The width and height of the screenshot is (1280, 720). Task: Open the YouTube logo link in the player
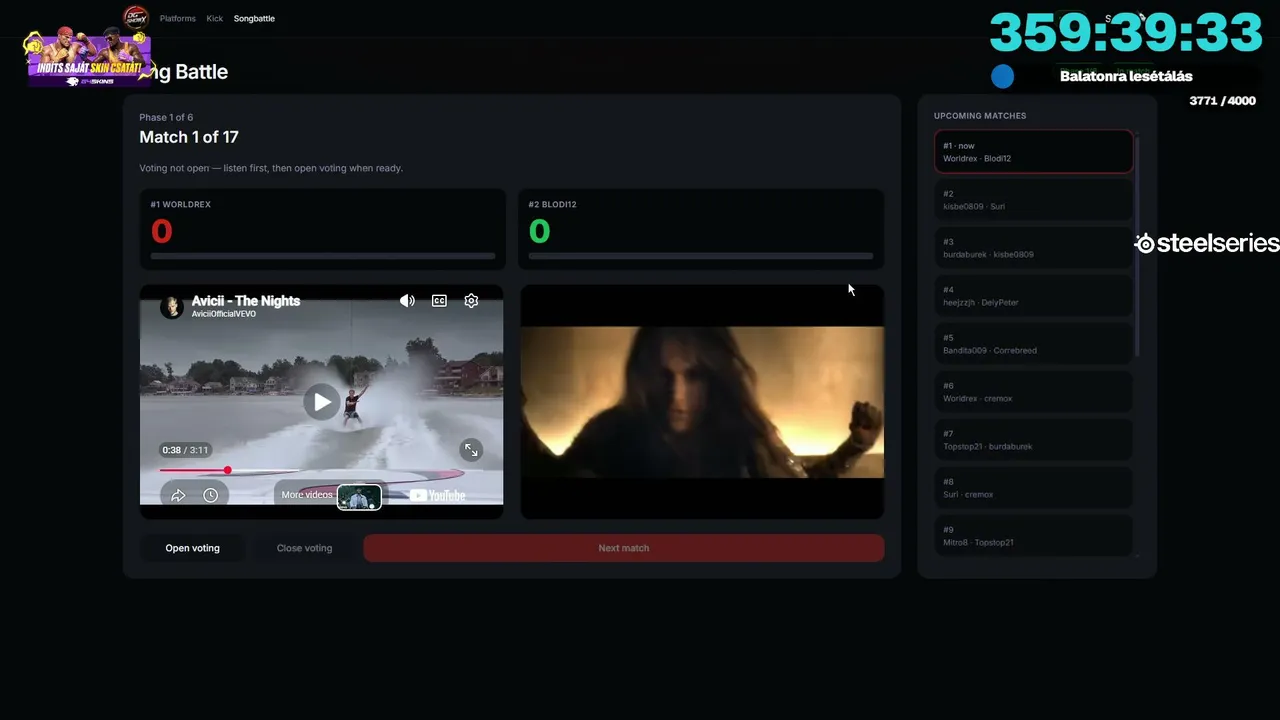(437, 495)
